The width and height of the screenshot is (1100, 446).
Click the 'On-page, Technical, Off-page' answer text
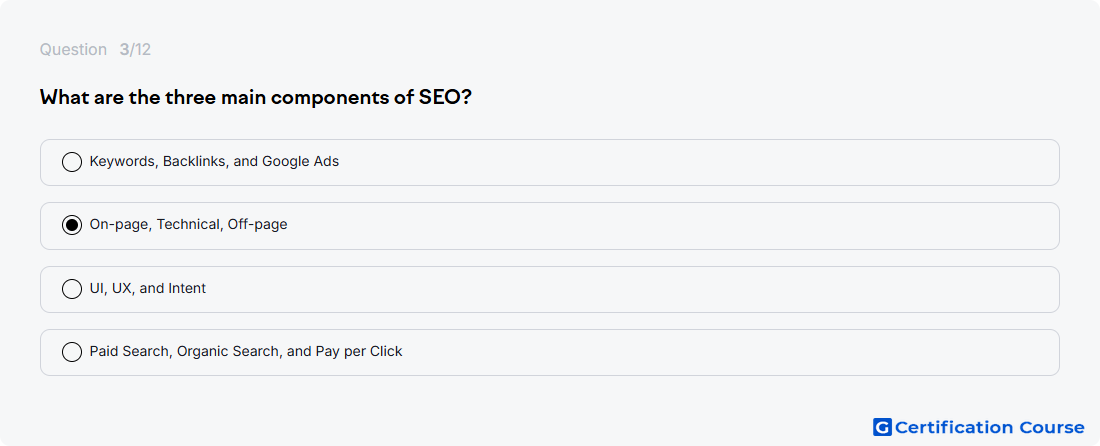pyautogui.click(x=189, y=225)
